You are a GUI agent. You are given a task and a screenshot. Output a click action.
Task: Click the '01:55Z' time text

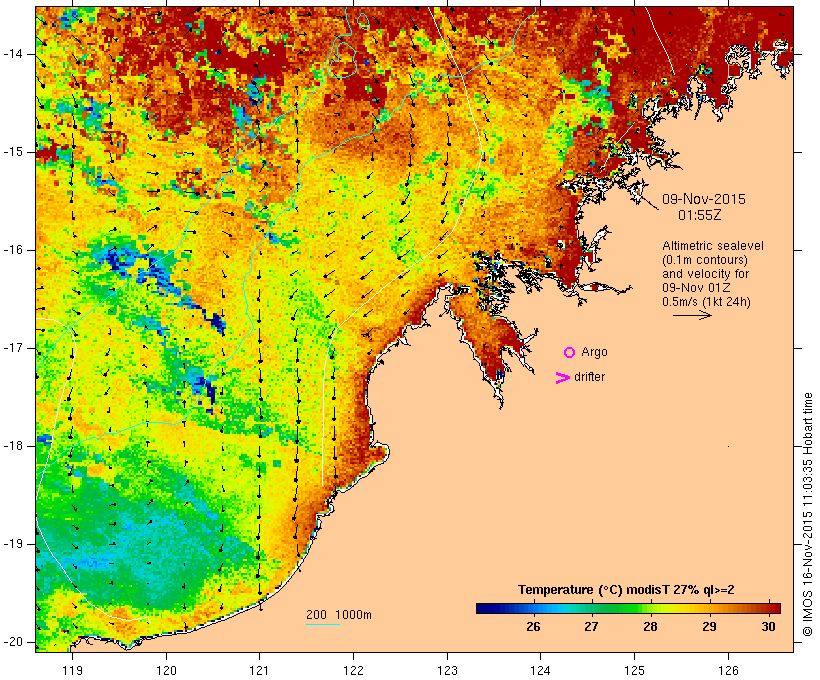point(700,215)
